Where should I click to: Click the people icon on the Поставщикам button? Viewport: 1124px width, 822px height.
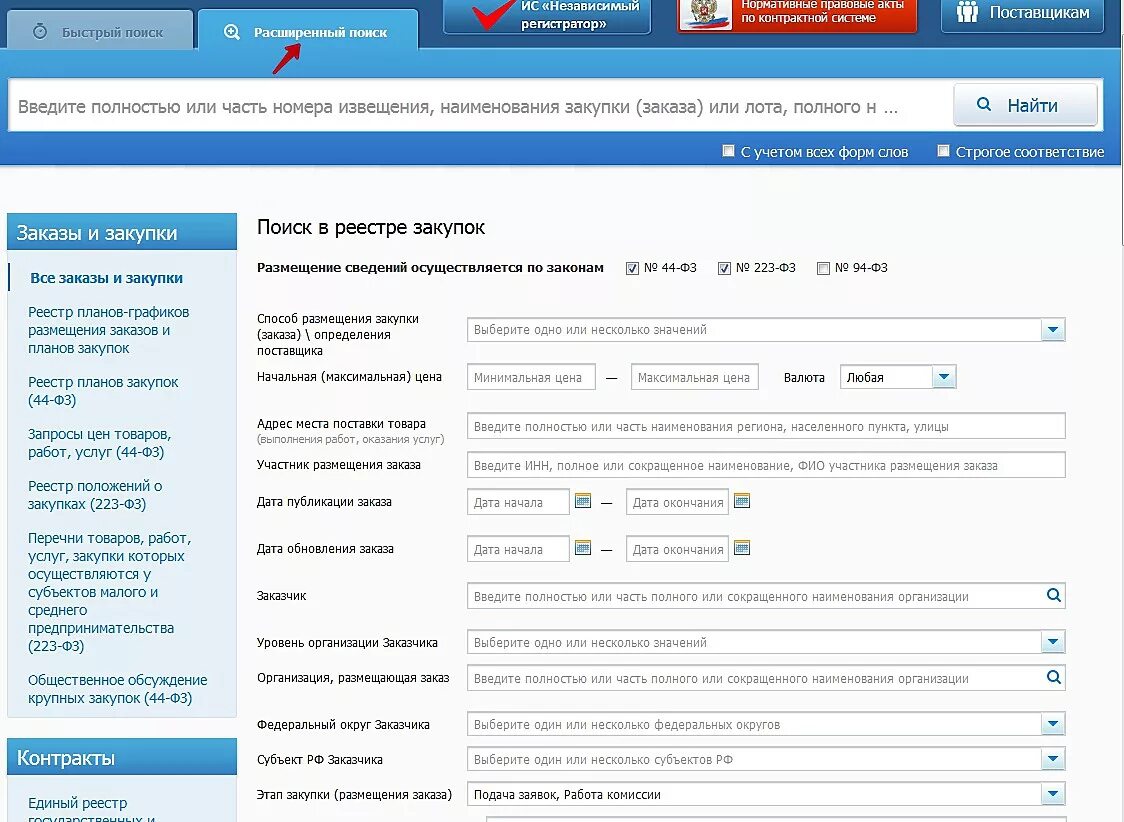(967, 12)
